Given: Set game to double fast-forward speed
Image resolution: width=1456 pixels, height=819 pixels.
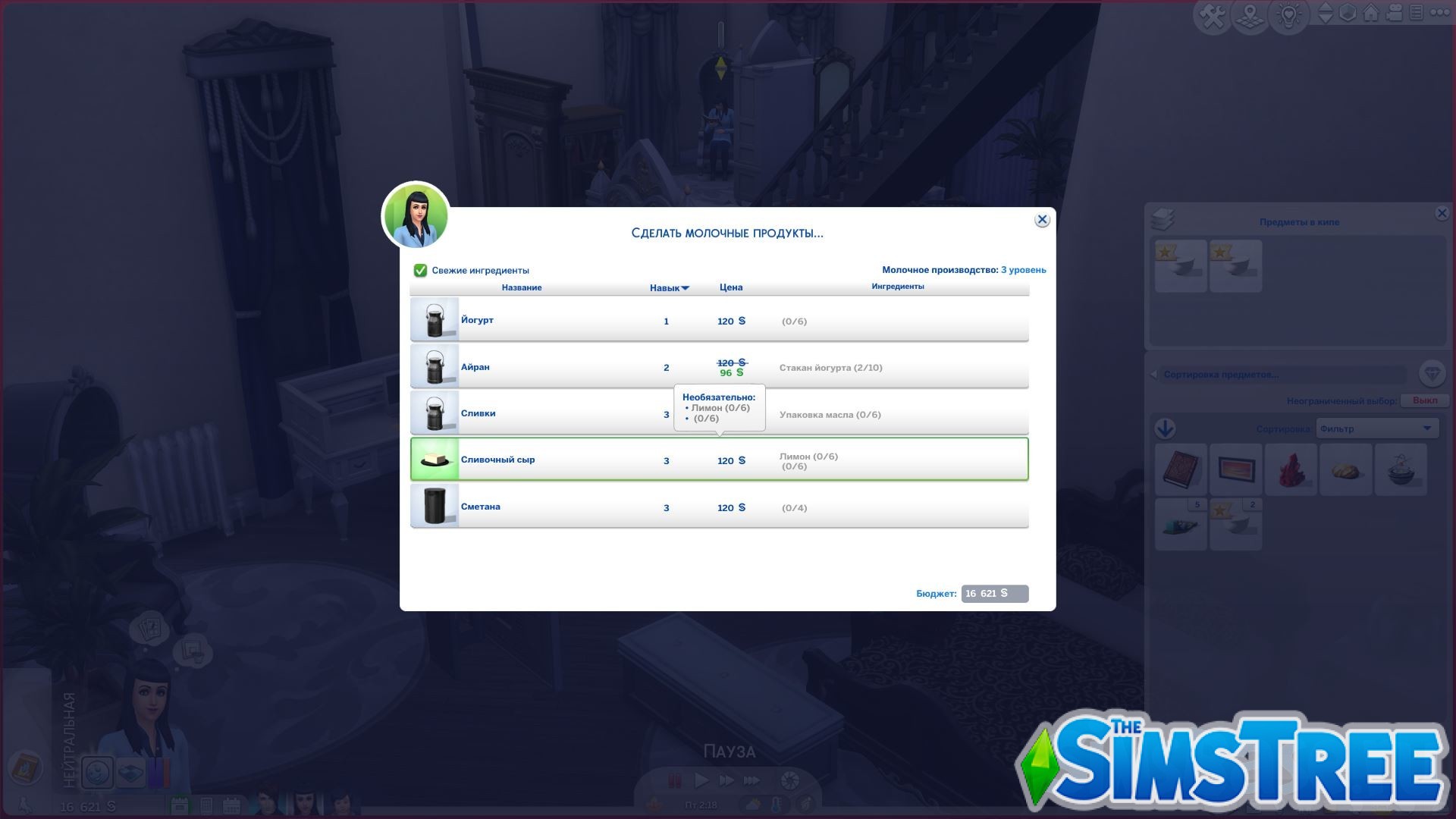Looking at the screenshot, I should pyautogui.click(x=726, y=780).
